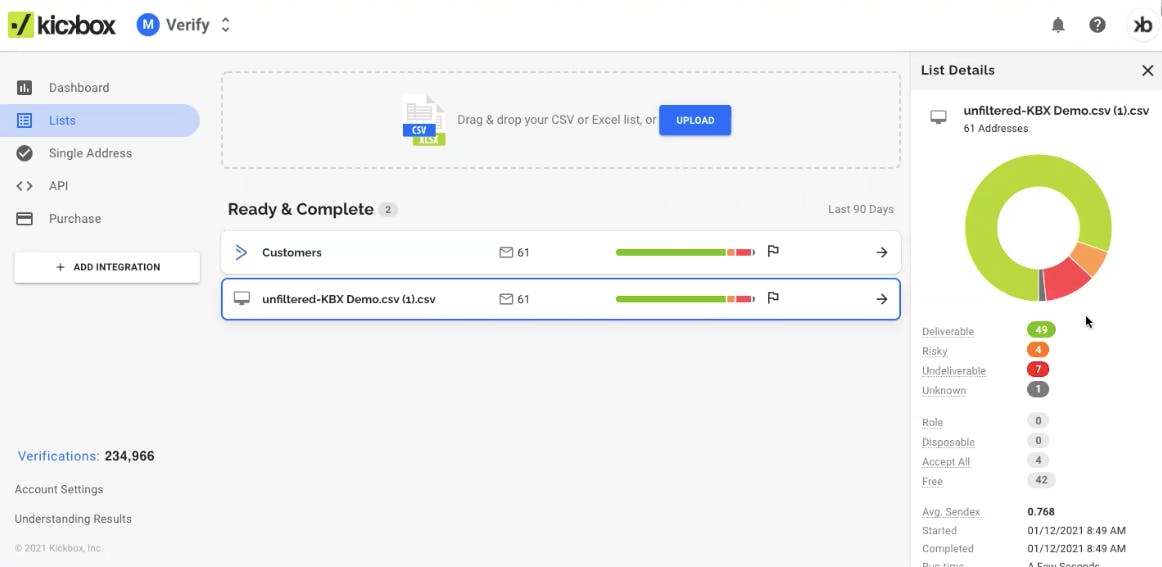Screen dimensions: 1162x567
Task: Click the Unknown label
Action: click(x=944, y=391)
